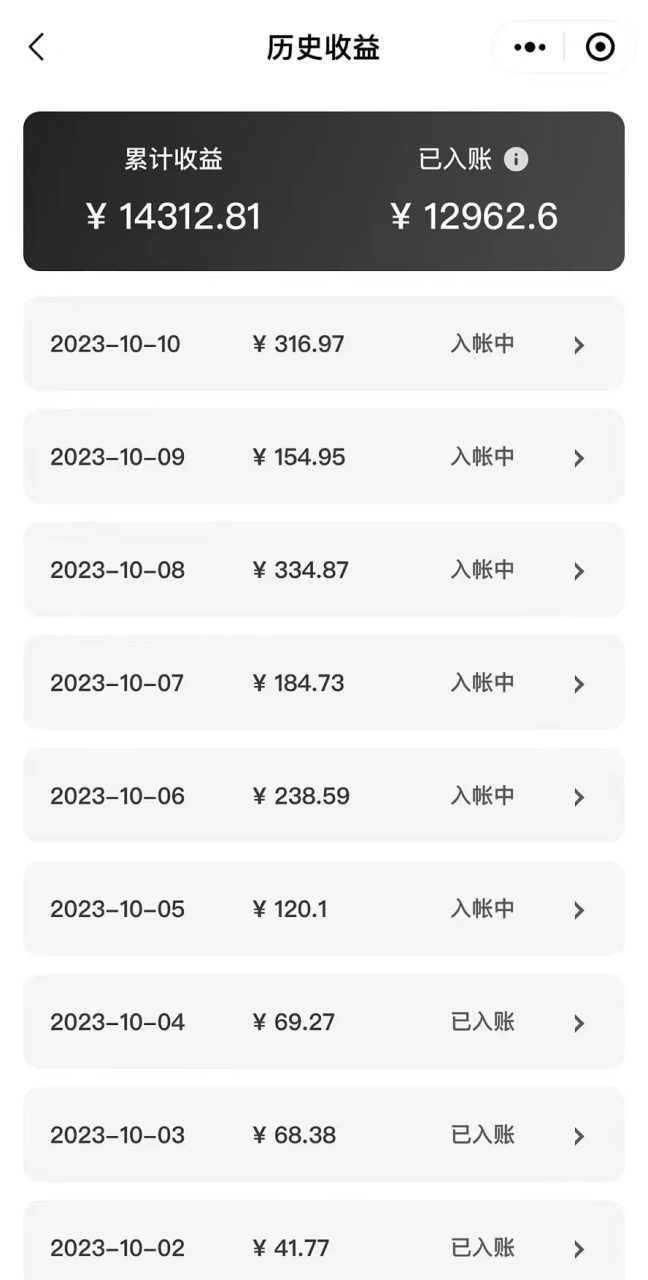Select the ¥ 316.97 earnings amount
The height and width of the screenshot is (1280, 648).
click(x=298, y=344)
